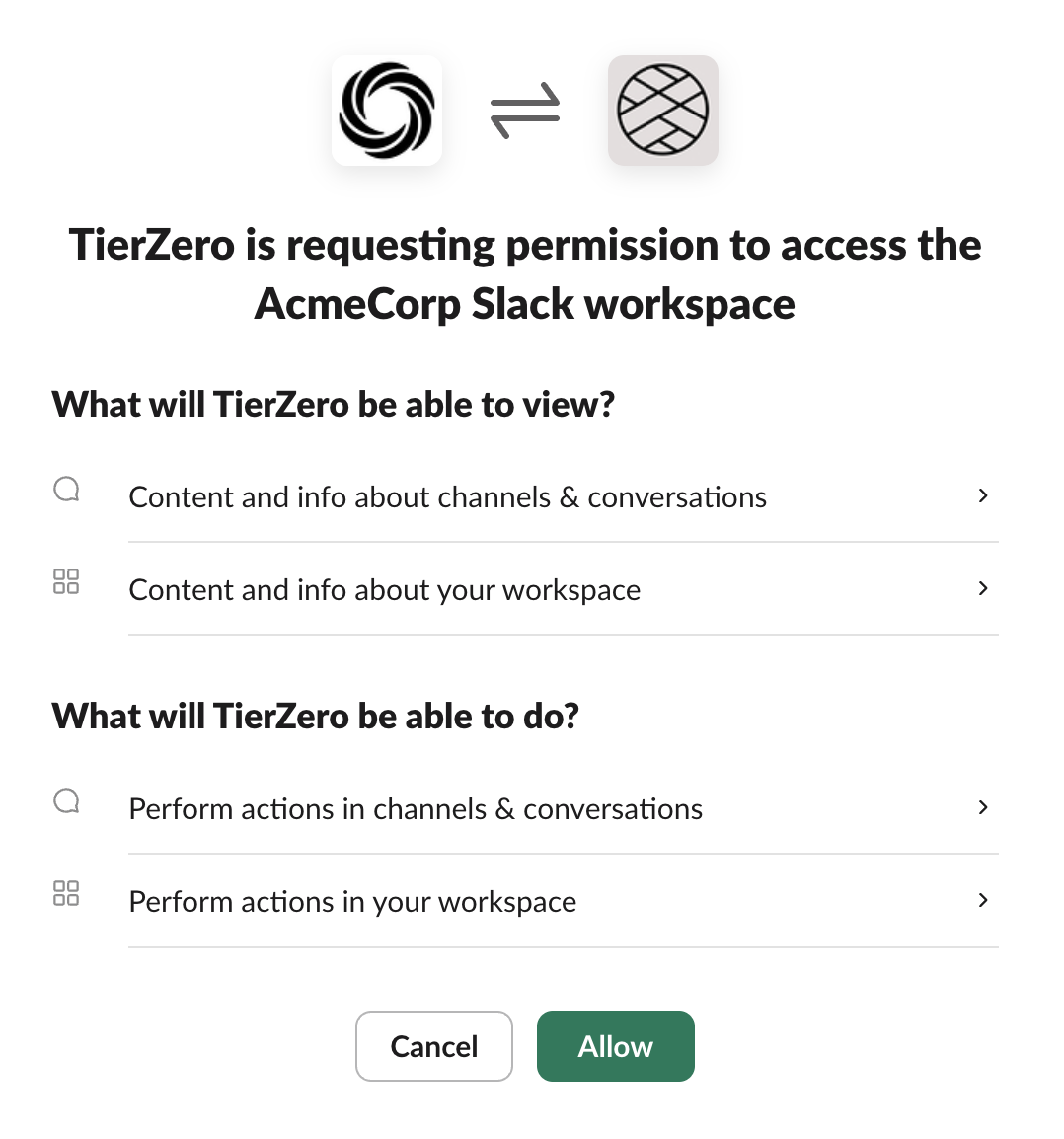
Task: Select the permission request heading text
Action: pyautogui.click(x=525, y=273)
